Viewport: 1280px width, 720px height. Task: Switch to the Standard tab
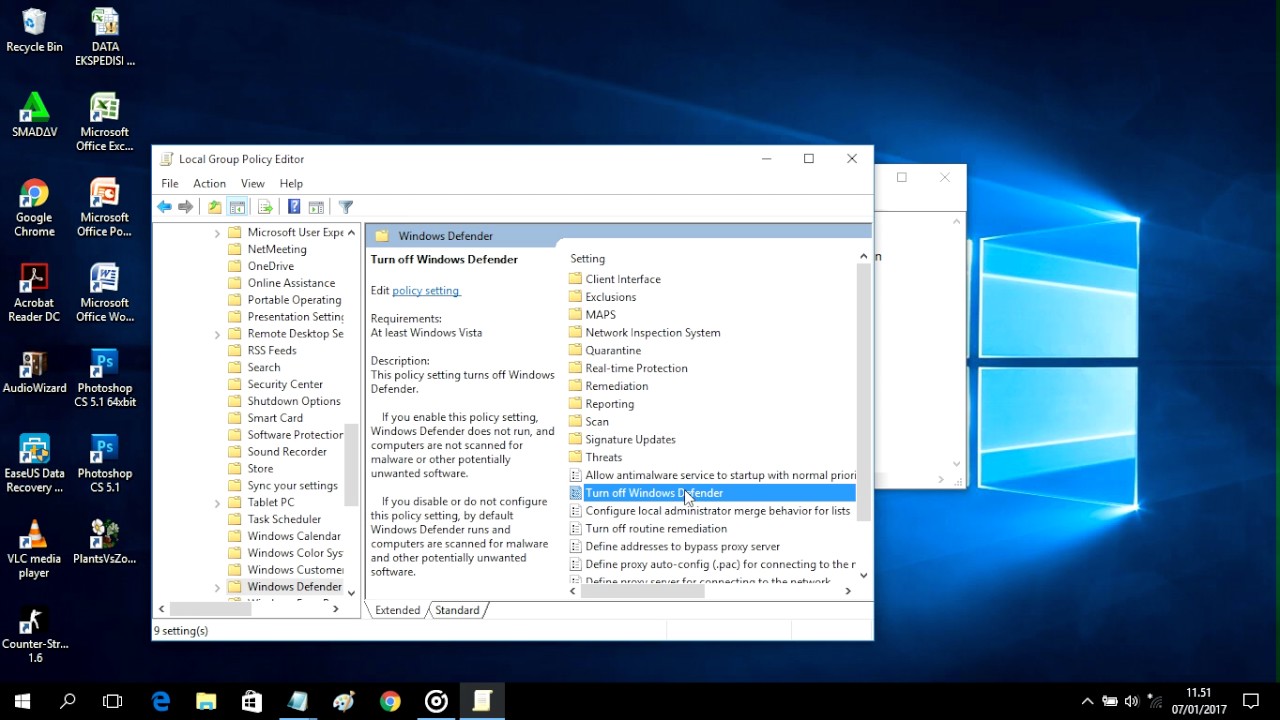point(457,610)
